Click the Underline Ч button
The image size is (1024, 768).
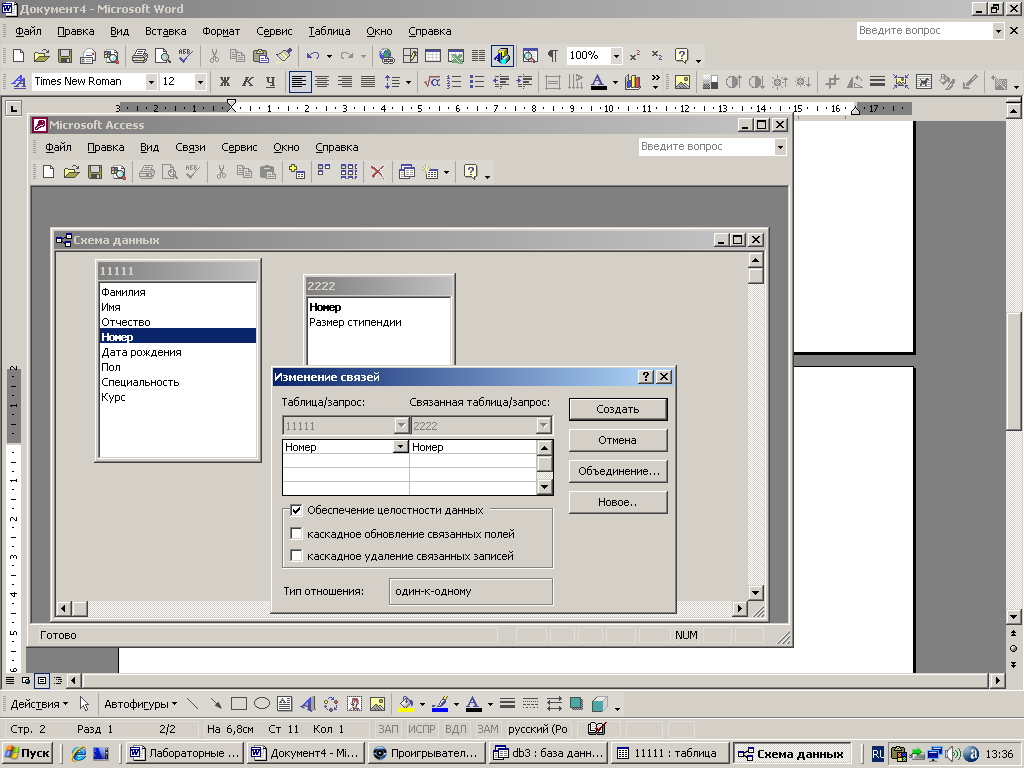point(270,82)
